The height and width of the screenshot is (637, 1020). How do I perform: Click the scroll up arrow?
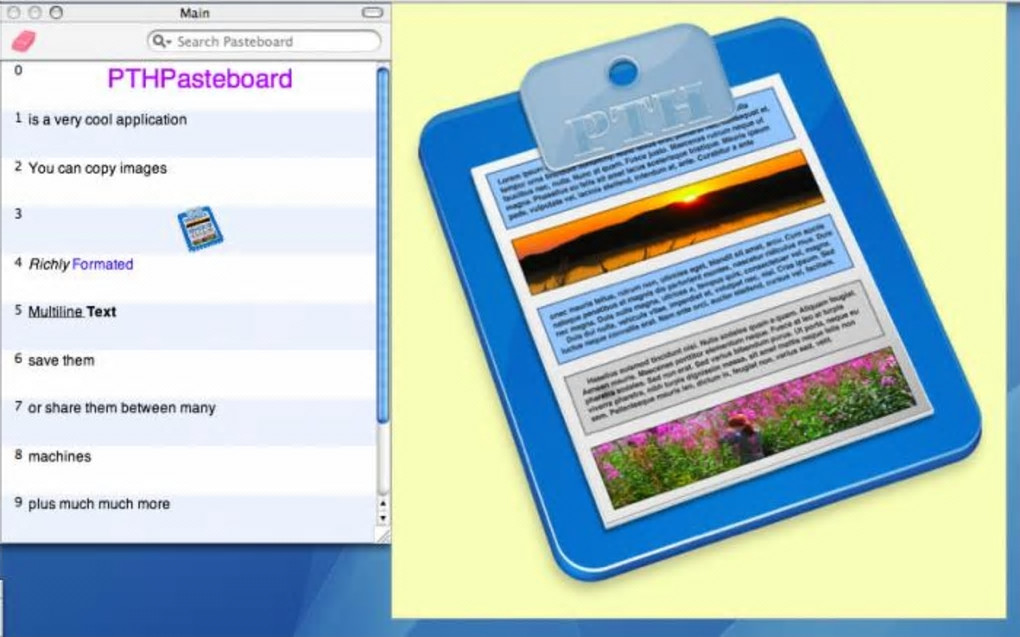coord(382,504)
